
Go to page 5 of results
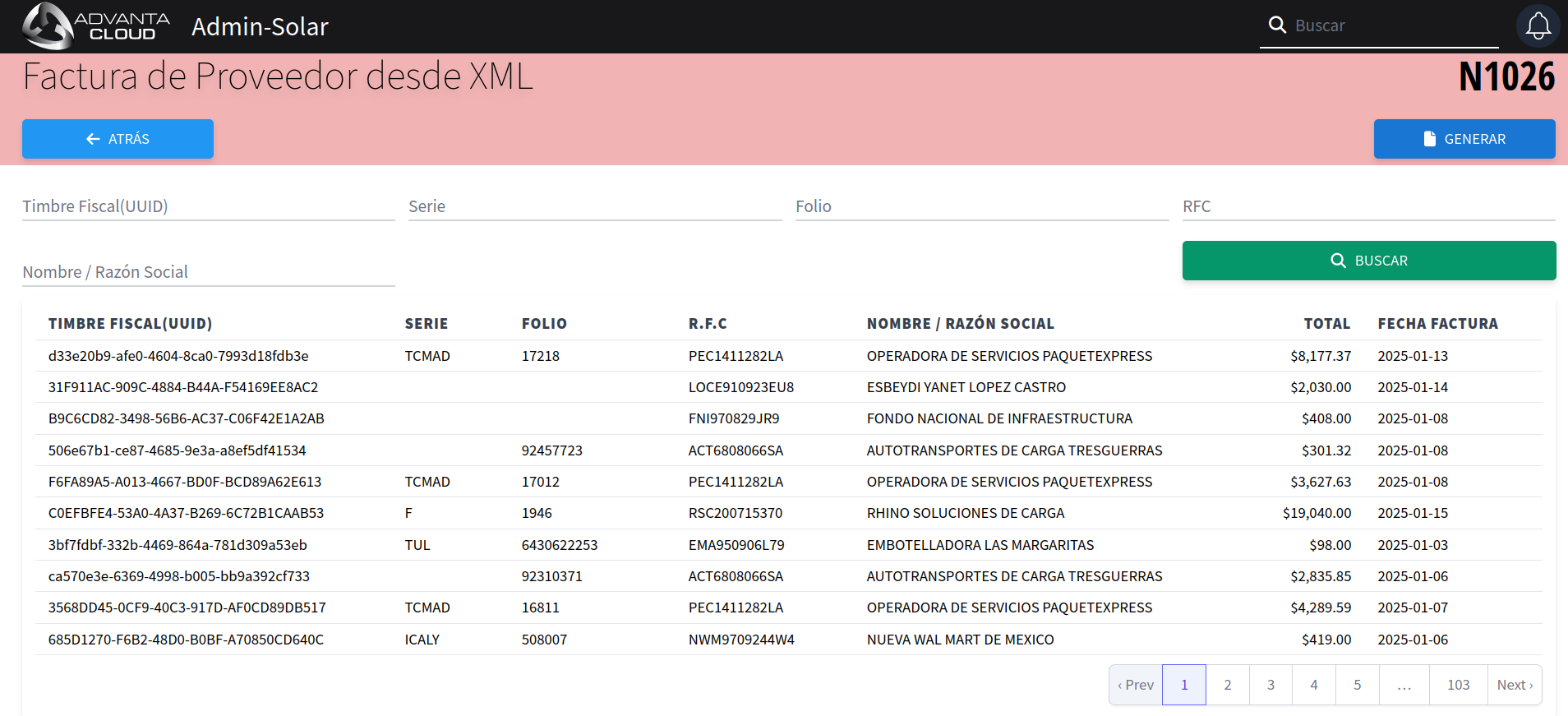point(1358,685)
